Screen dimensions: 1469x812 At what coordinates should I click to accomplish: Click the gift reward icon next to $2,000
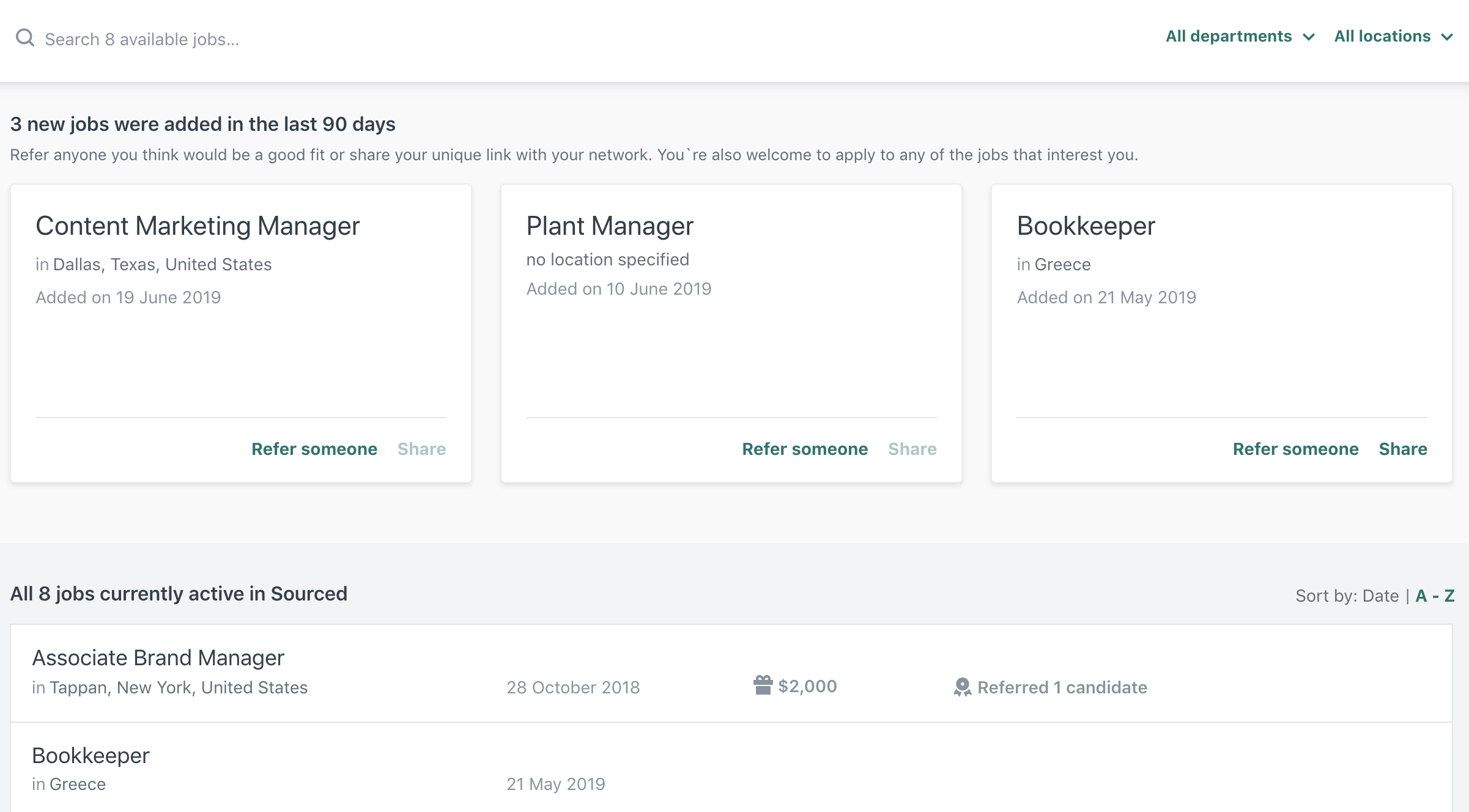[763, 685]
